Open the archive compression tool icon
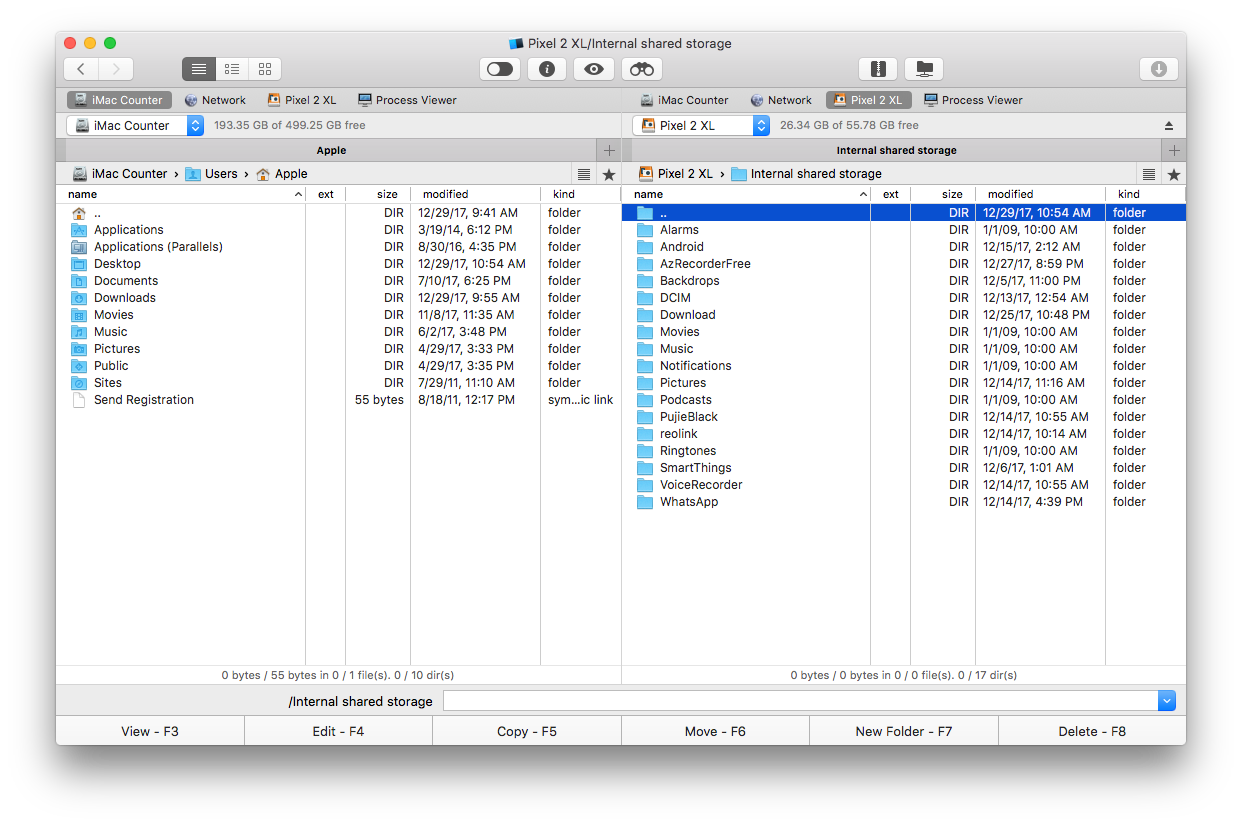Screen dimensions: 1242x825 [878, 68]
